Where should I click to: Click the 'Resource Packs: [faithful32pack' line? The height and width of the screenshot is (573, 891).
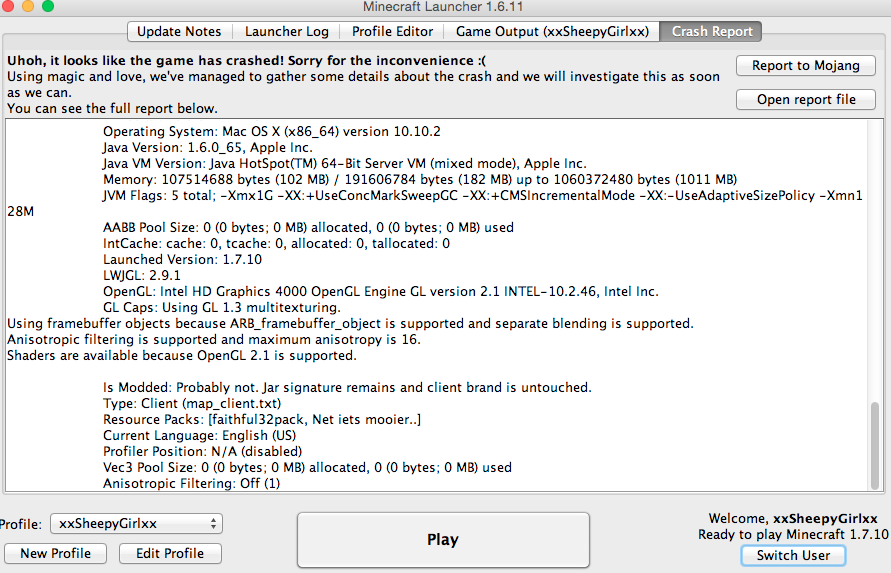pos(262,419)
